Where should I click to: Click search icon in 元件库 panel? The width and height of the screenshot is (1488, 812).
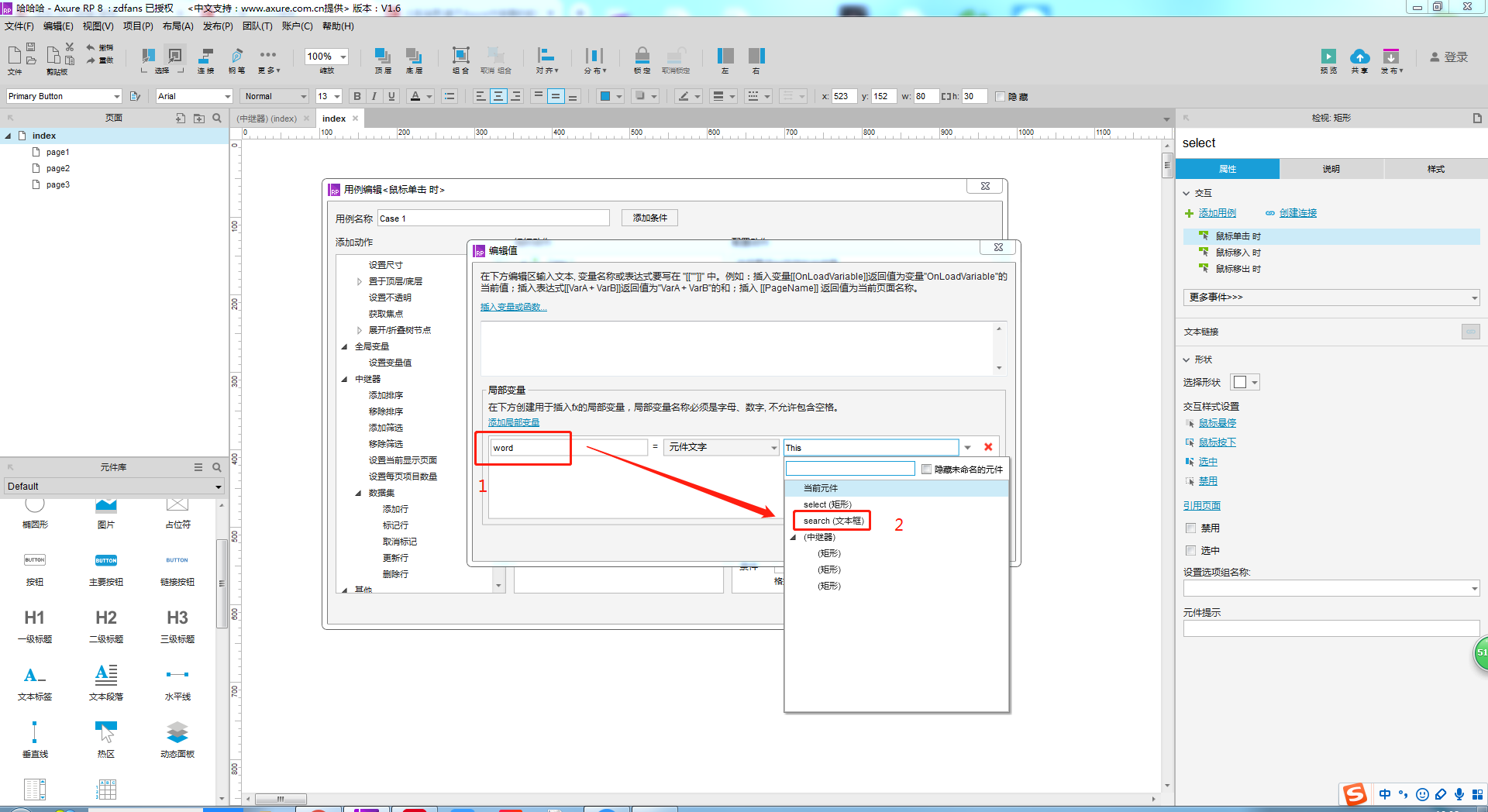coord(217,467)
